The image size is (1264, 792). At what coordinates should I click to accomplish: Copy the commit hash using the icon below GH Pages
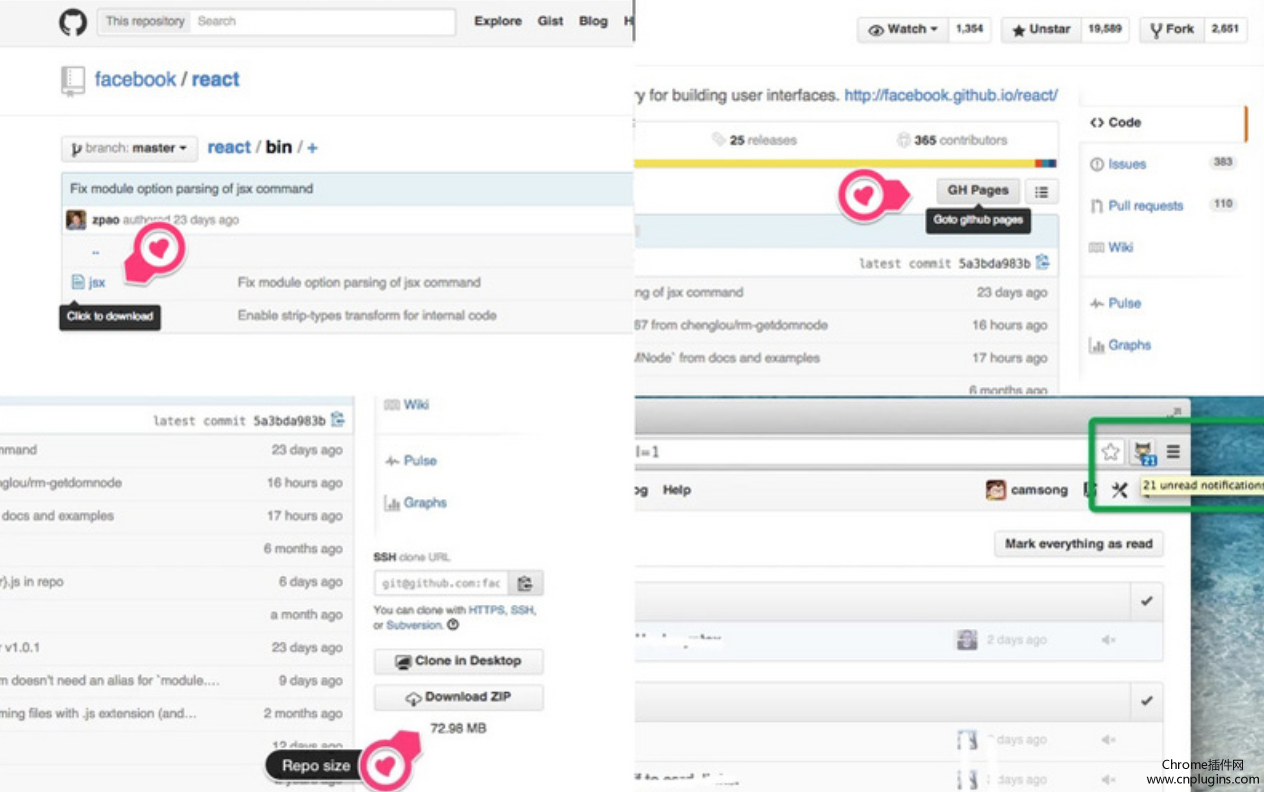[1042, 263]
